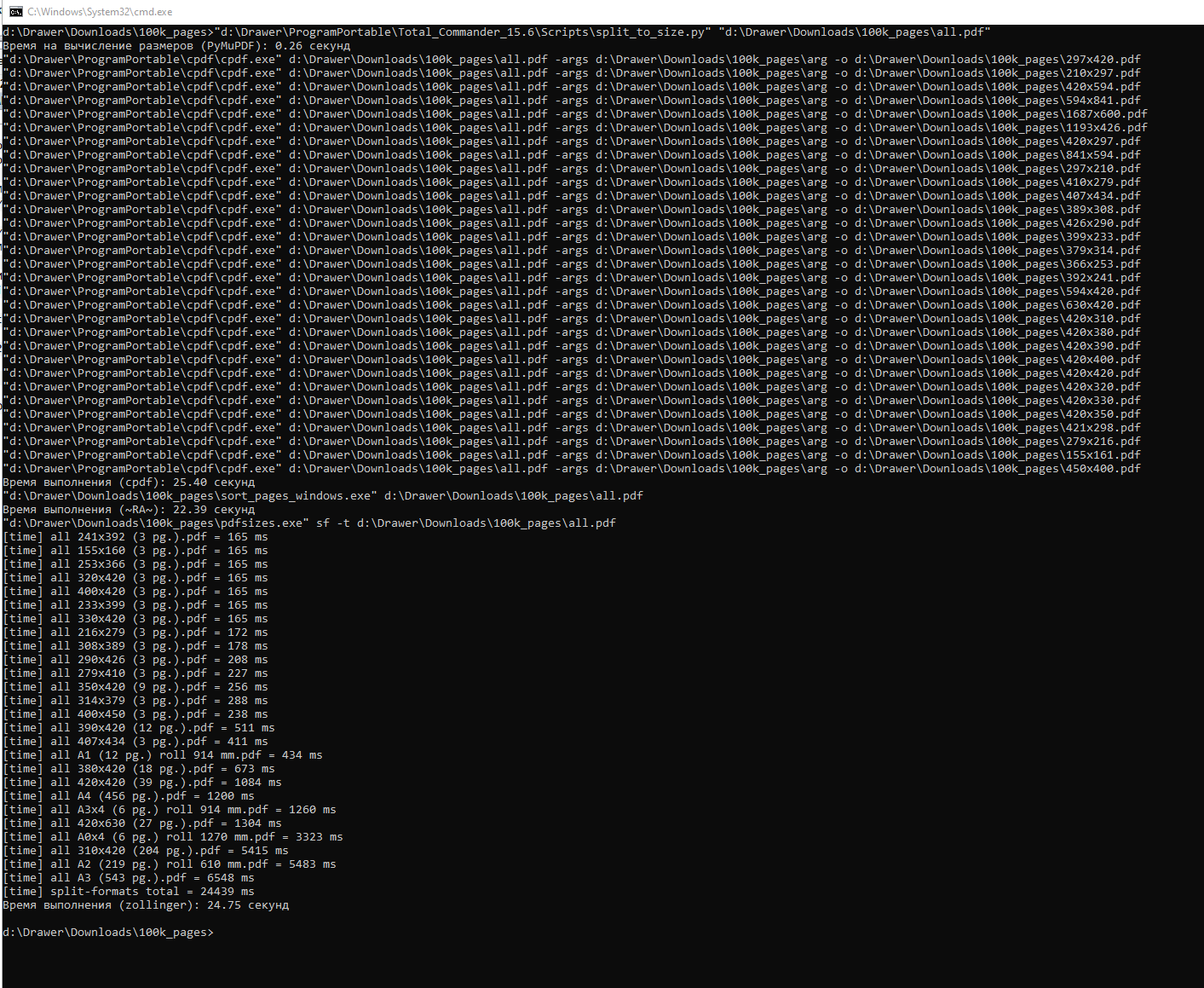
Task: Click output file name "1687x600.pdf"
Action: 1107,114
